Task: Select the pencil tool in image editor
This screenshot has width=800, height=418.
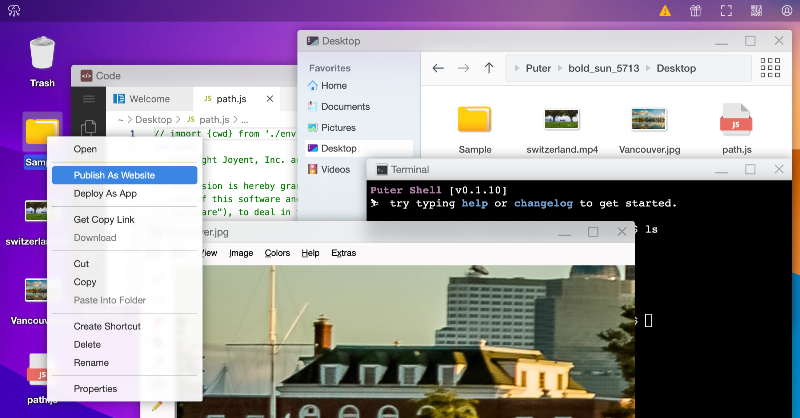Action: [157, 406]
